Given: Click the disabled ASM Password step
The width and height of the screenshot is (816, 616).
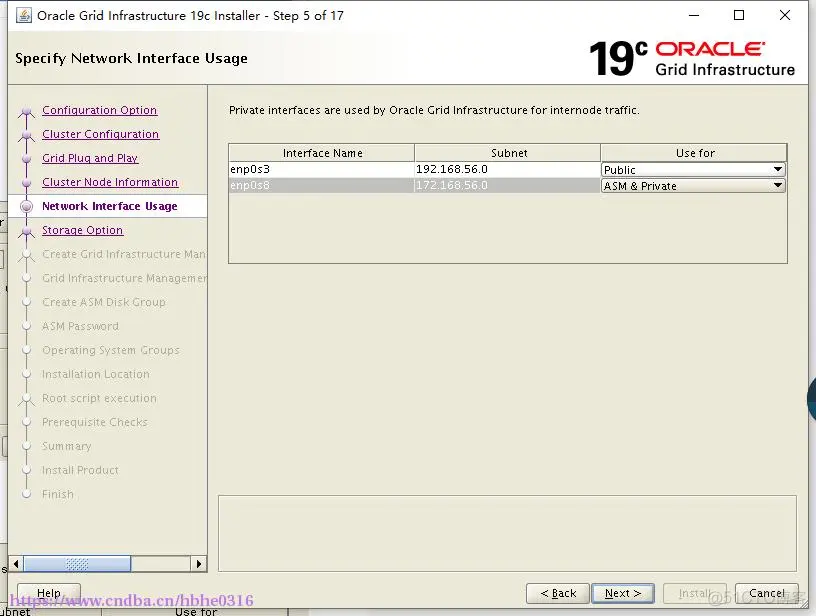Looking at the screenshot, I should tap(80, 326).
